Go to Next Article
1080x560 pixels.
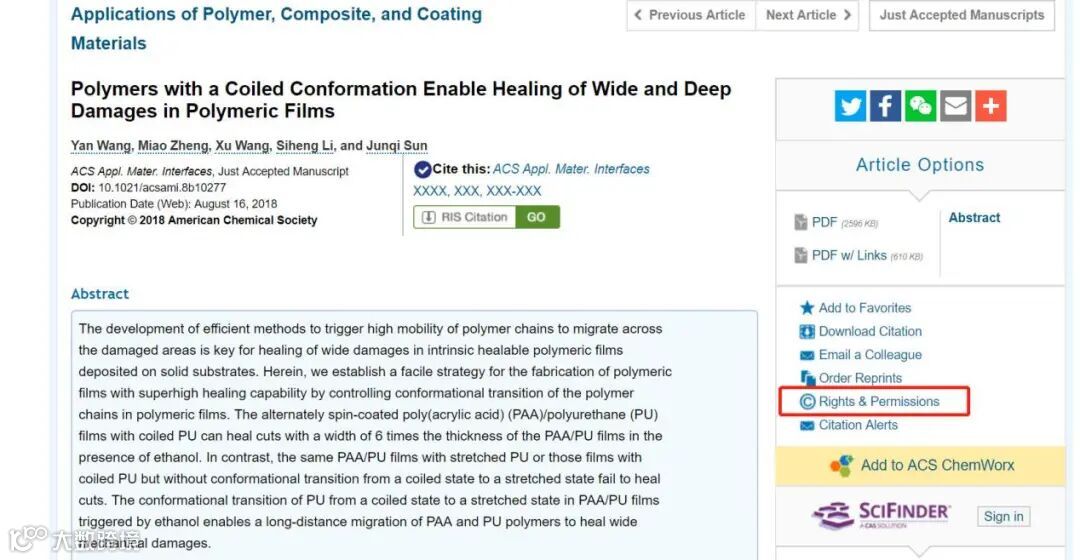click(808, 15)
